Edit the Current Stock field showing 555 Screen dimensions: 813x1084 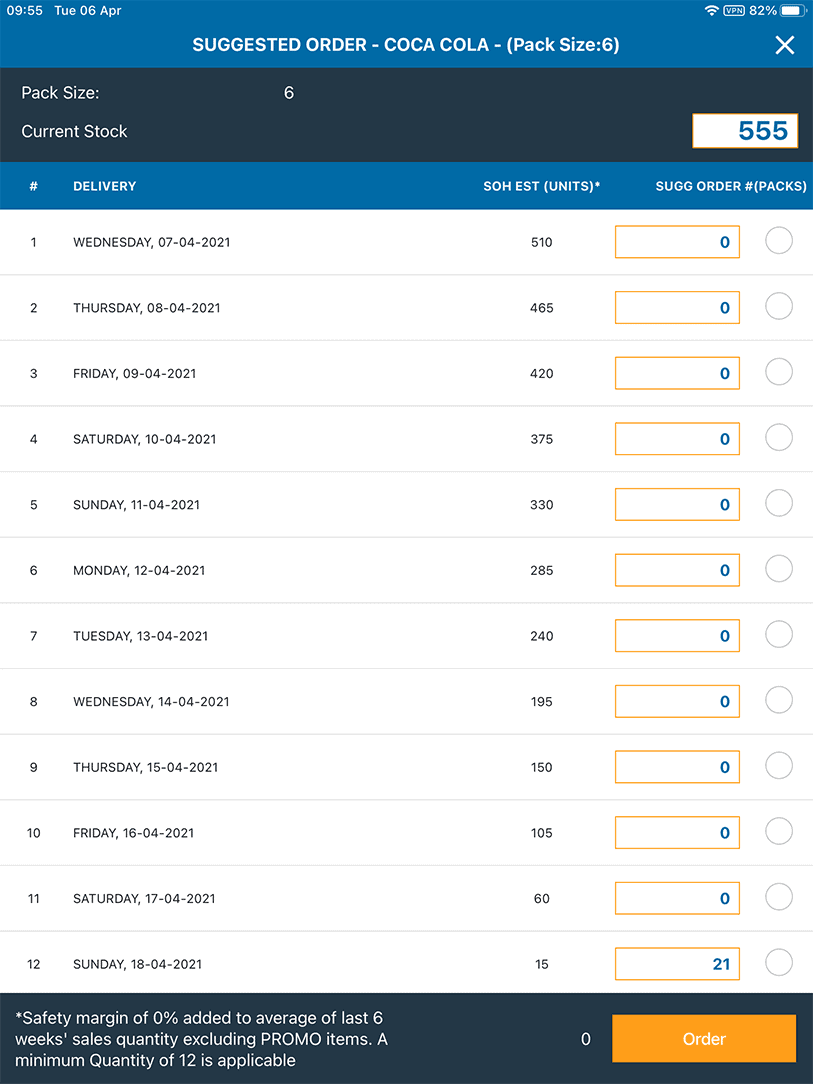(x=745, y=131)
